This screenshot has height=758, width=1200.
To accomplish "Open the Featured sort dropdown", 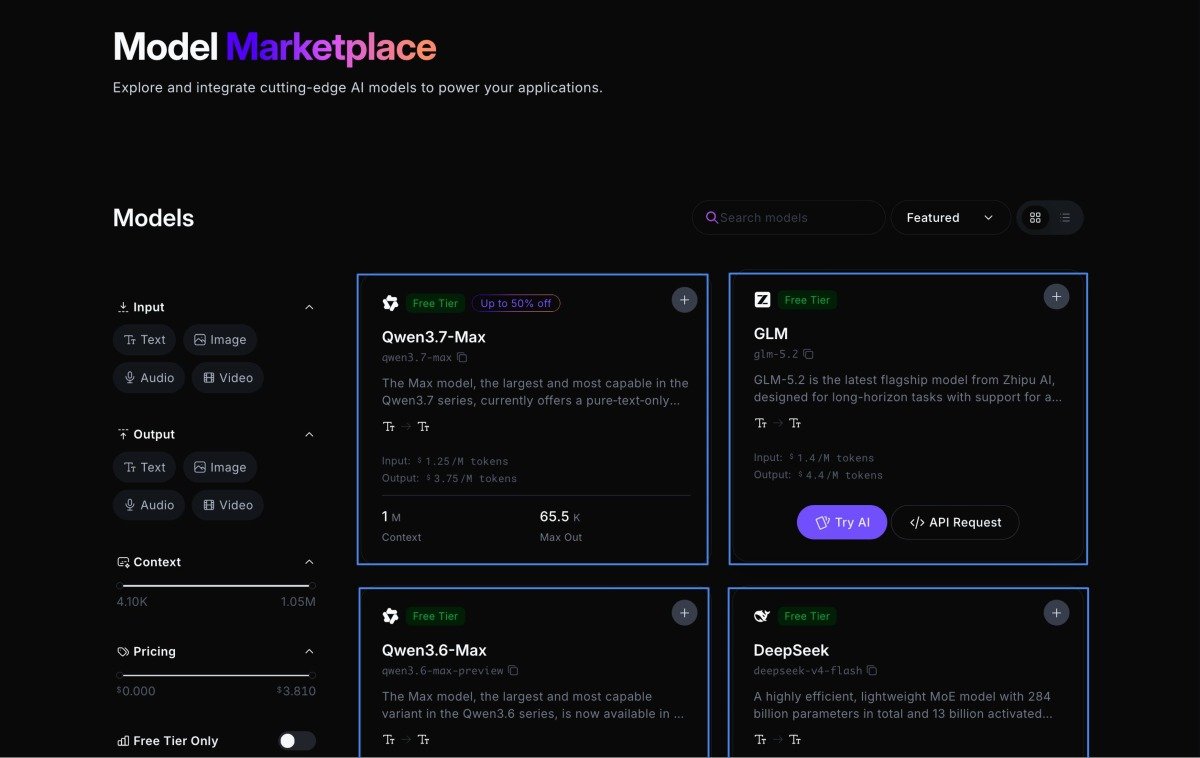I will 950,217.
